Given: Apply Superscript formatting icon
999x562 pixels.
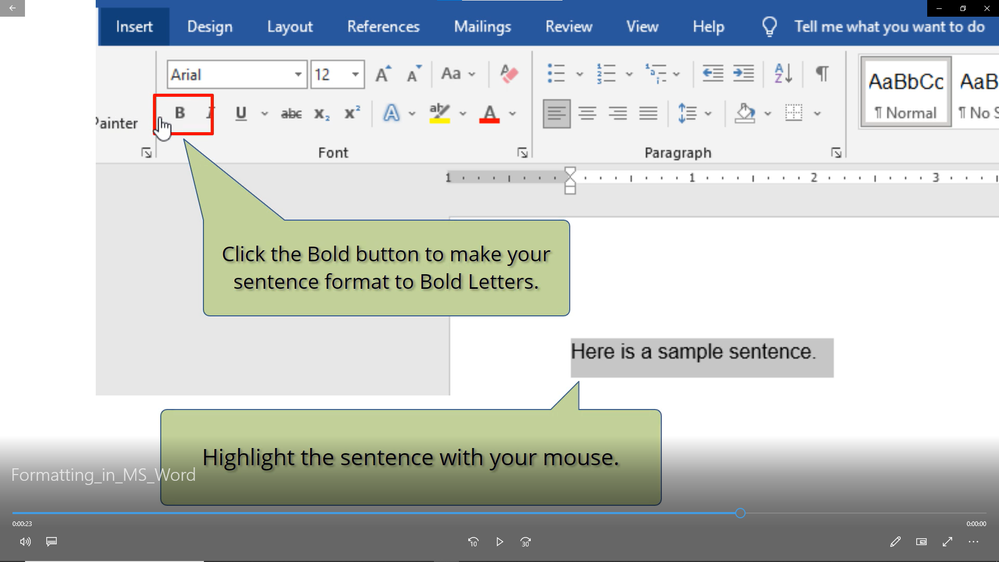Looking at the screenshot, I should click(x=352, y=113).
